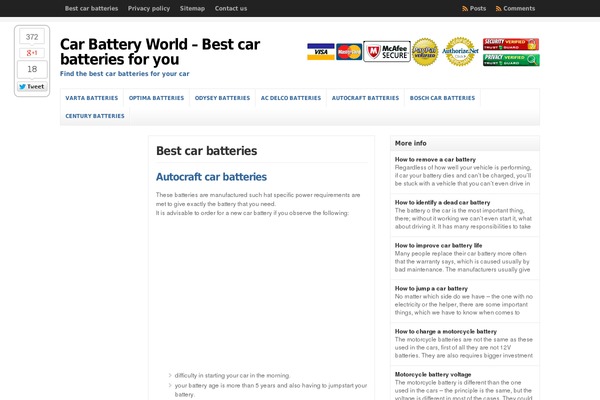Click the Posts feed link text
Viewport: 600px width, 400px height.
click(x=478, y=8)
